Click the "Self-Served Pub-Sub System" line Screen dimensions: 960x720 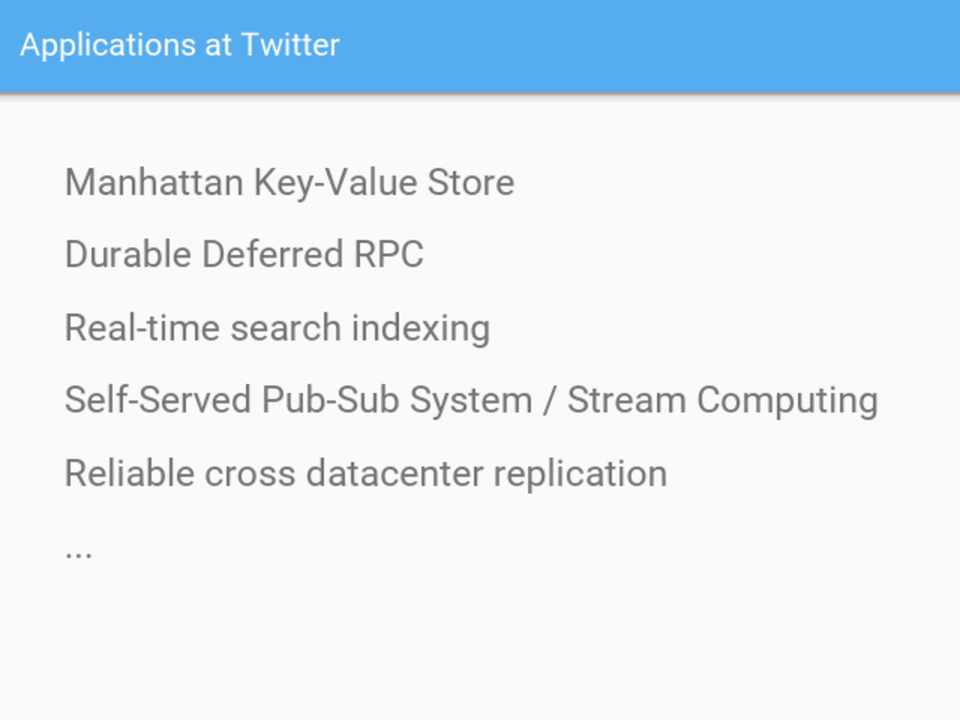298,400
